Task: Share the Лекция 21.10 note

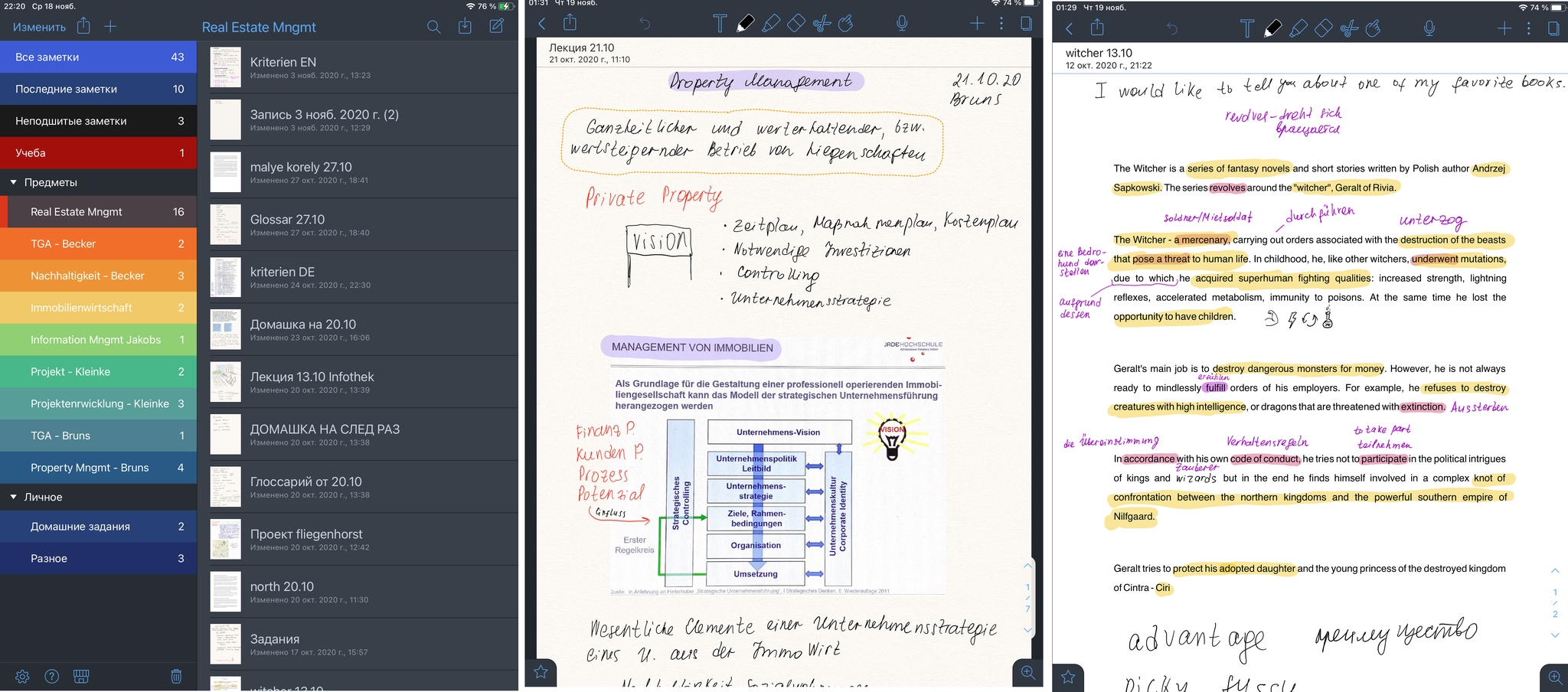Action: (570, 22)
